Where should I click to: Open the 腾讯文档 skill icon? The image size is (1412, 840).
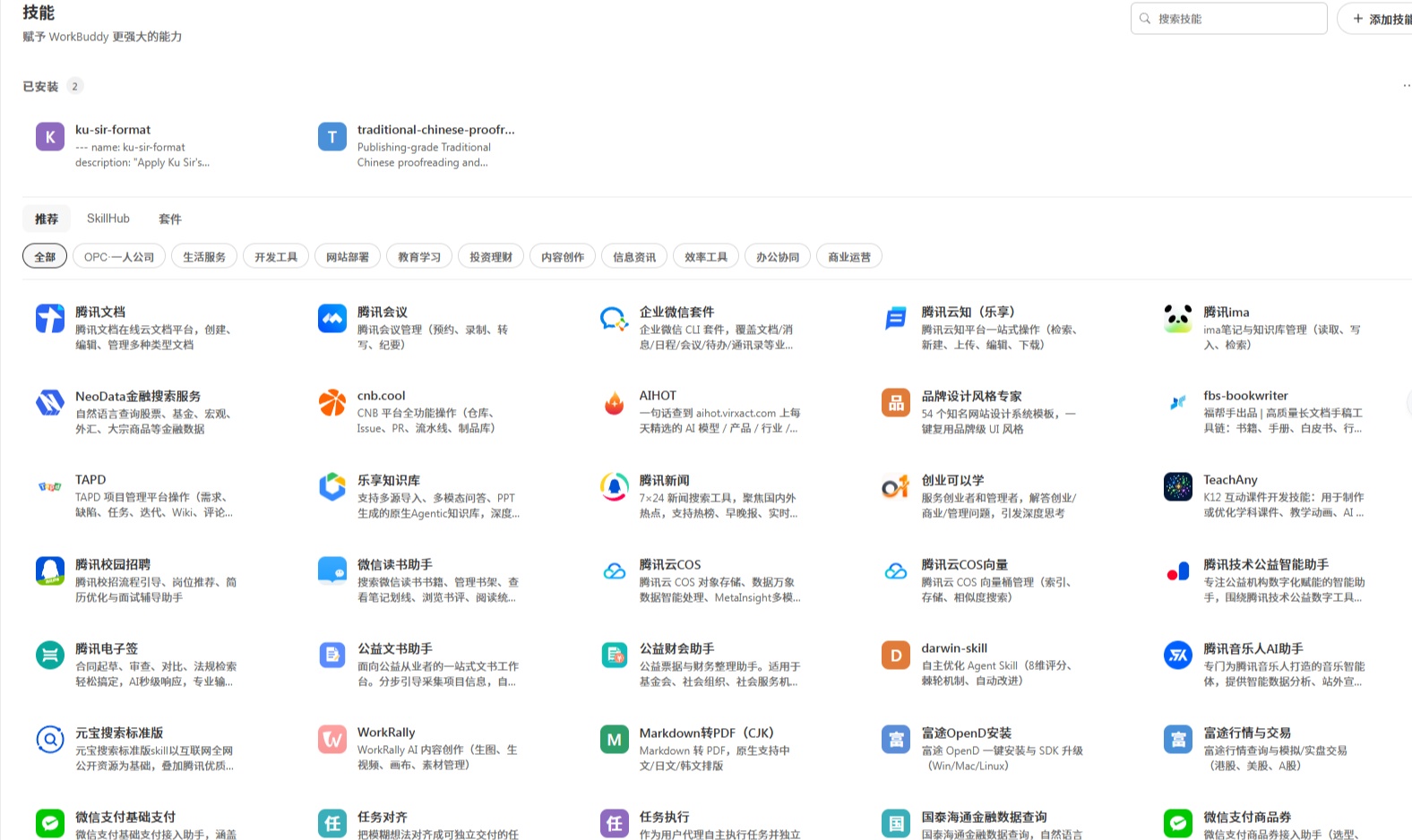50,318
